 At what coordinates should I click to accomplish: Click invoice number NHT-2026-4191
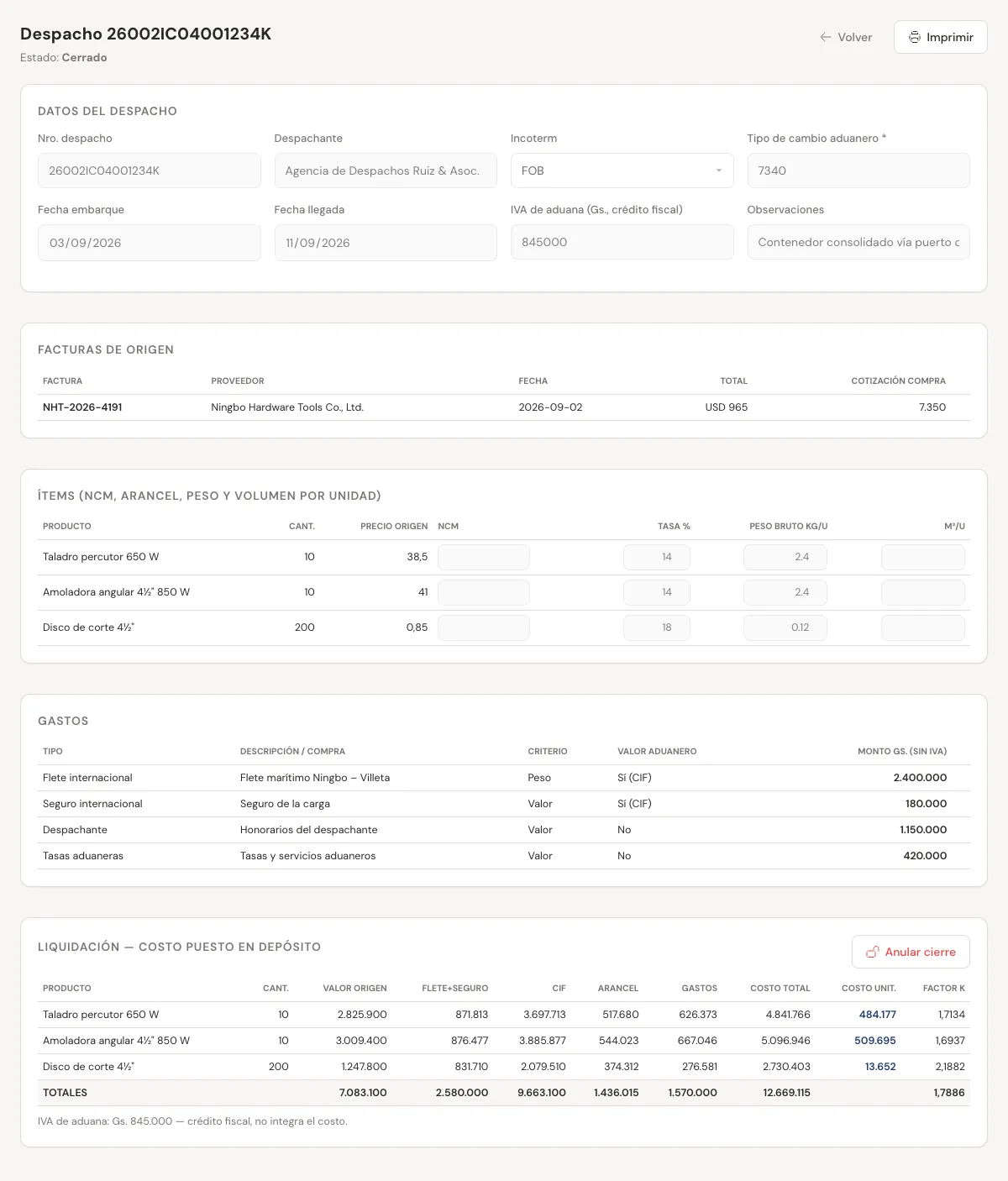click(x=82, y=407)
